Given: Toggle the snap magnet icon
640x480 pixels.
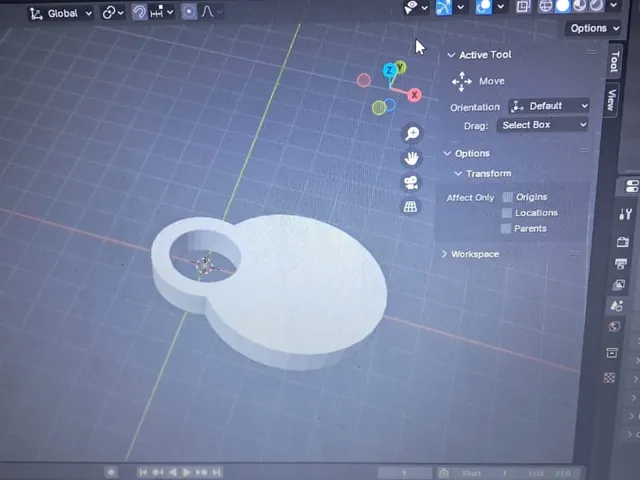Looking at the screenshot, I should (x=140, y=13).
